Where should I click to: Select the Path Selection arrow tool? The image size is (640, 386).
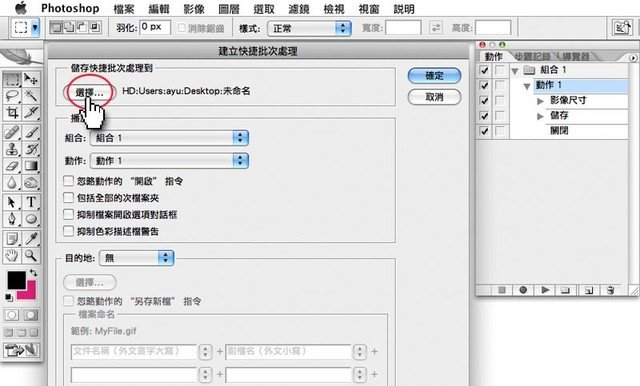(x=12, y=202)
